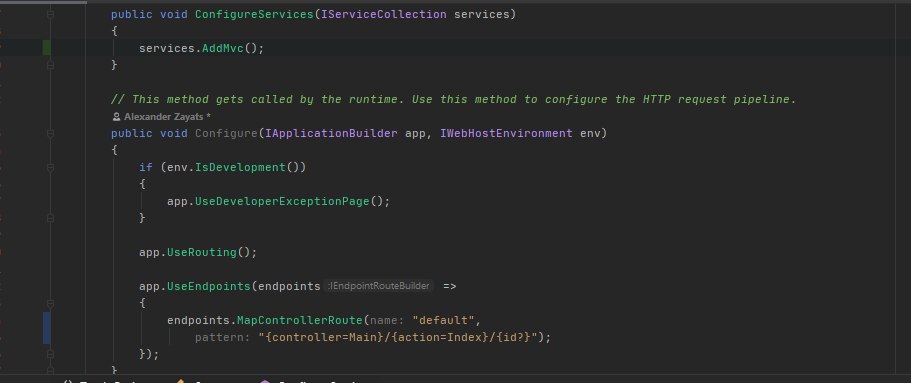The image size is (911, 383).
Task: Click the IsDevelopment method call
Action: (x=240, y=167)
